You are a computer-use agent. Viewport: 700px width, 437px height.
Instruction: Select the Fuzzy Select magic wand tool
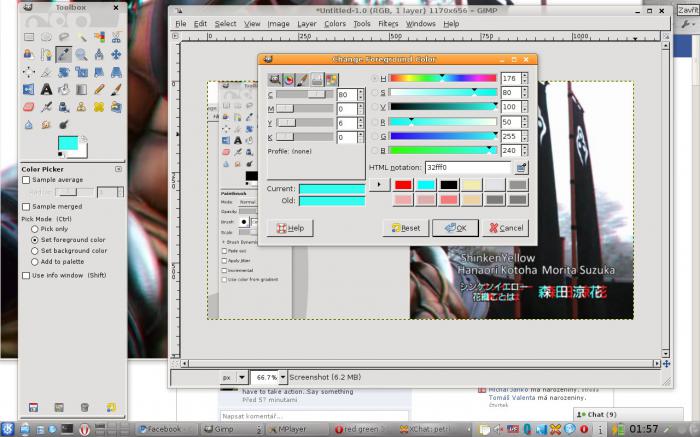(x=81, y=37)
